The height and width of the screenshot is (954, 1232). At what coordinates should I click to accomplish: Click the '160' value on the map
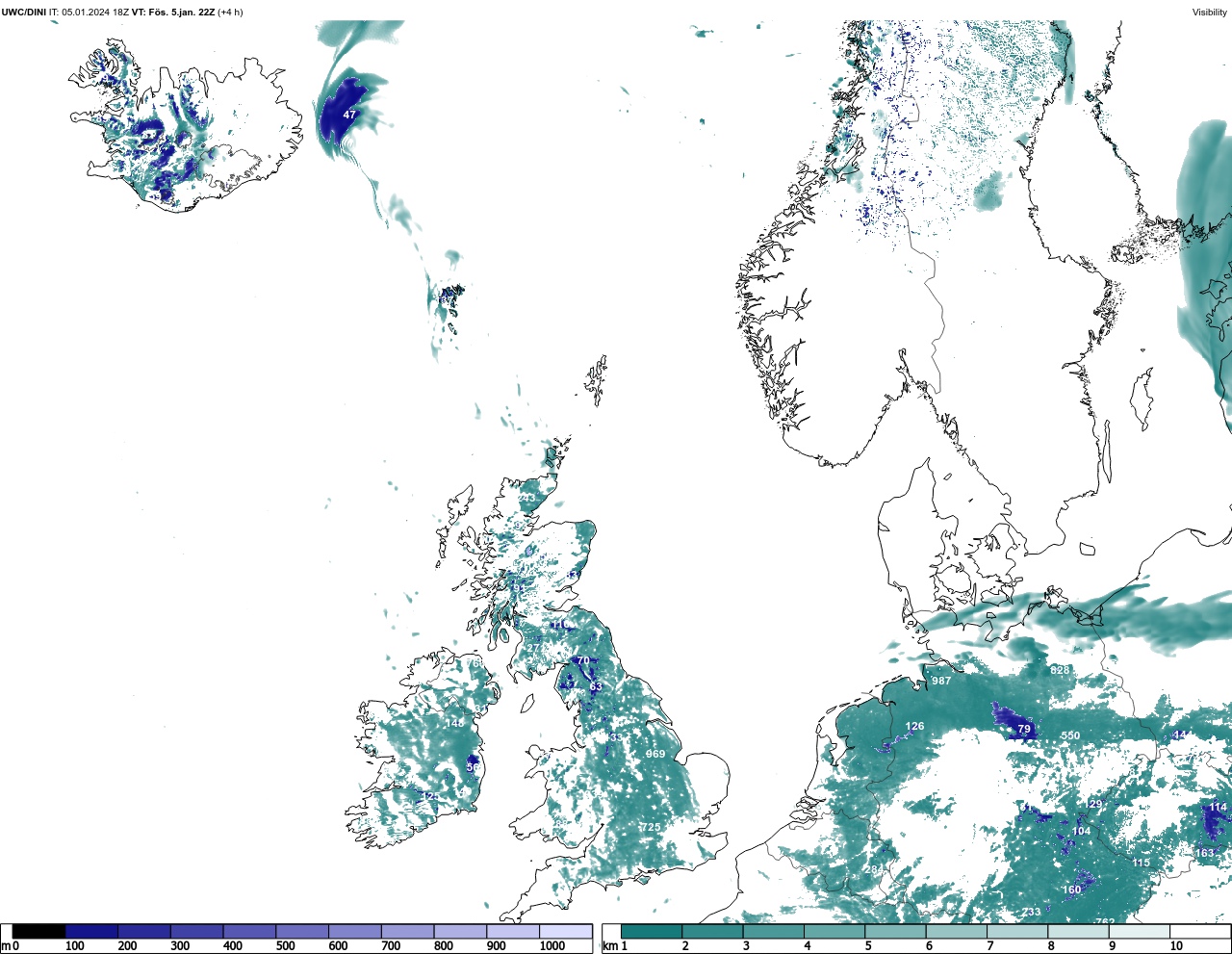1072,890
